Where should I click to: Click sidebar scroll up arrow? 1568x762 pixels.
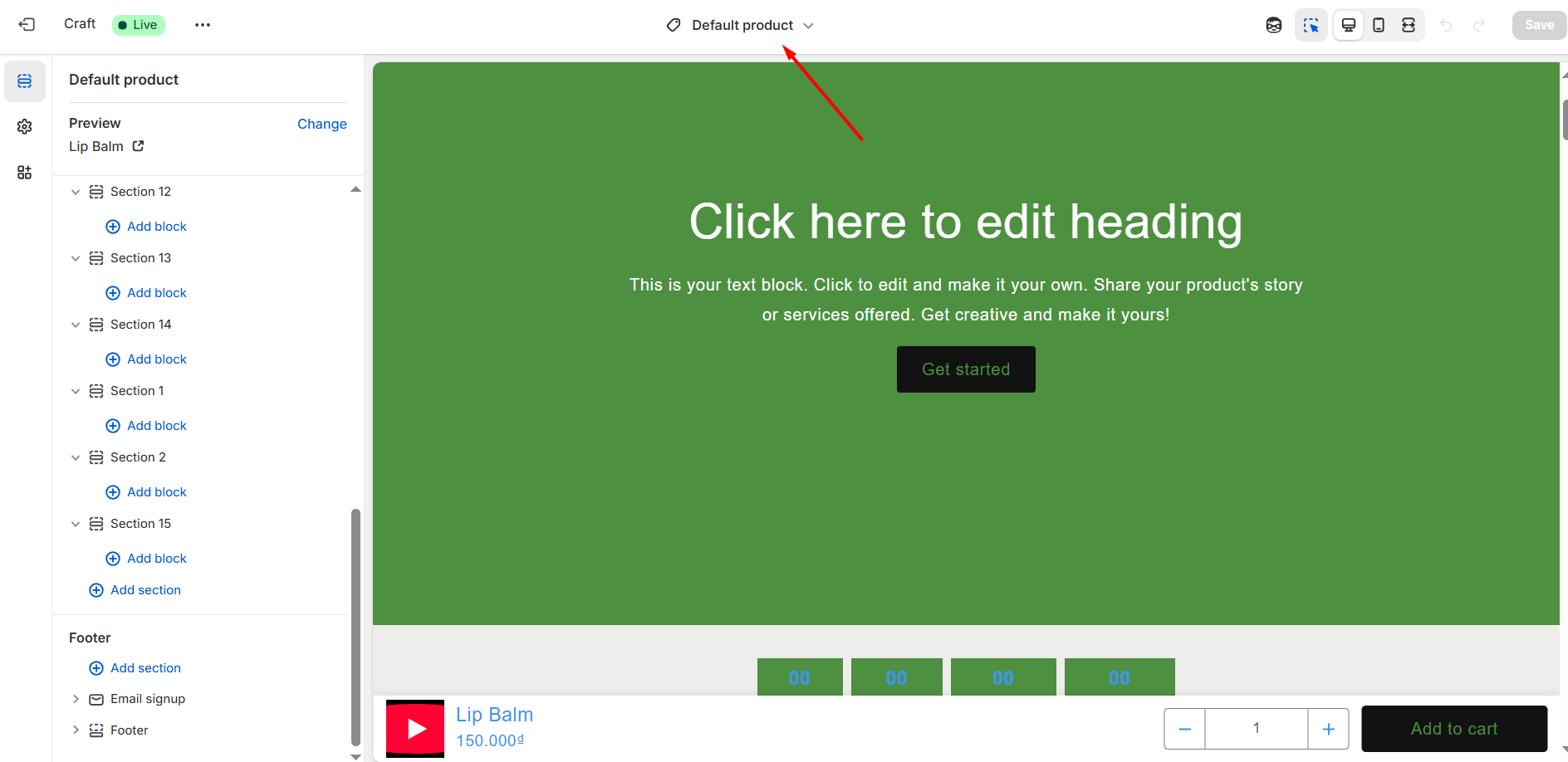coord(355,190)
